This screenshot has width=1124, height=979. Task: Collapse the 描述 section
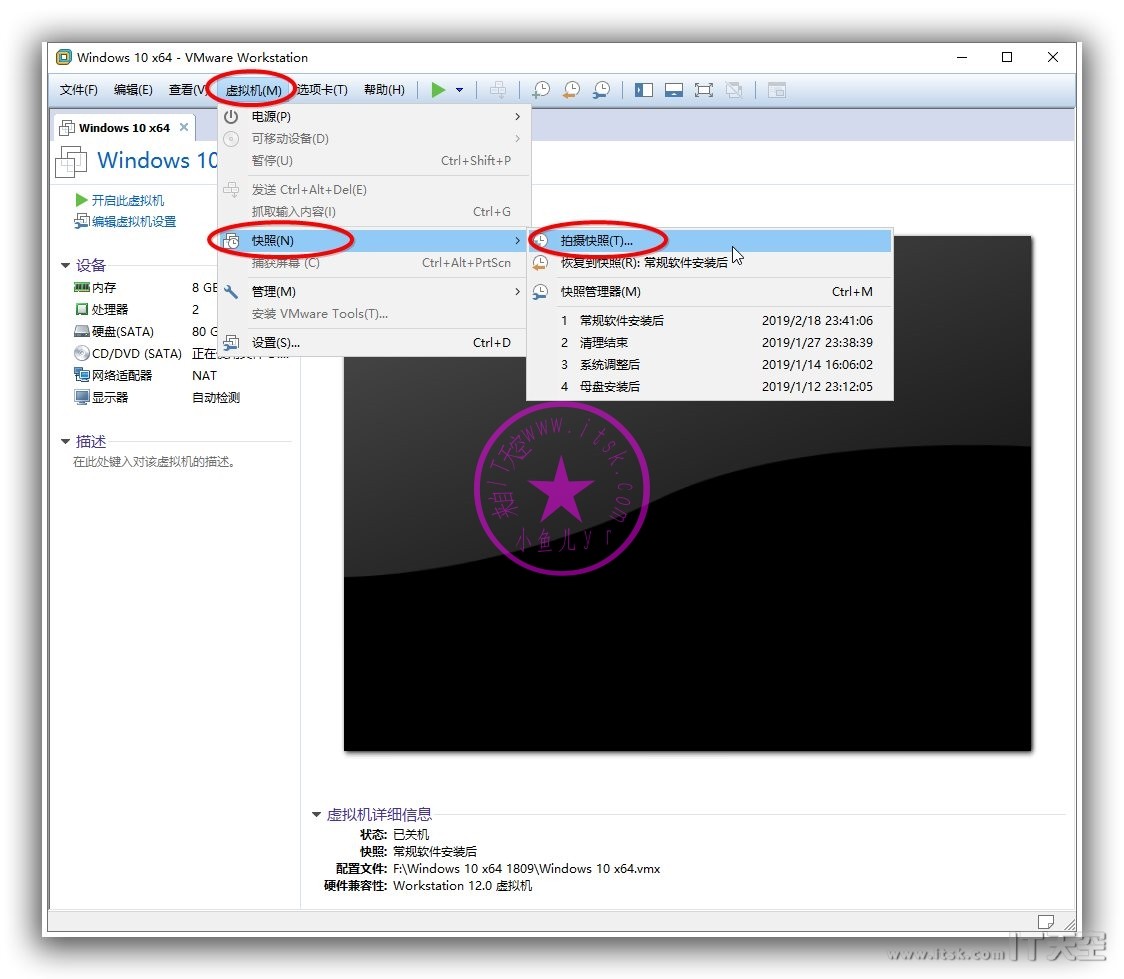[65, 441]
